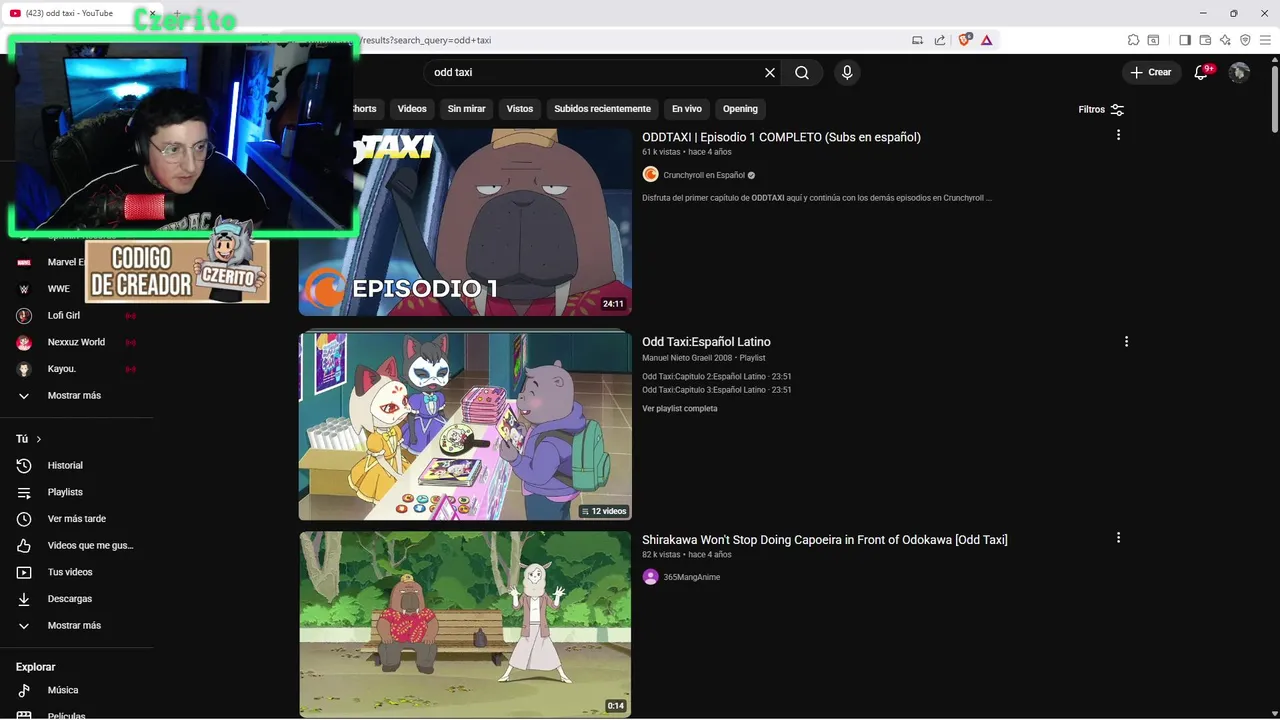Viewport: 1280px width, 720px height.
Task: Select the Videos filter chip
Action: coord(412,109)
